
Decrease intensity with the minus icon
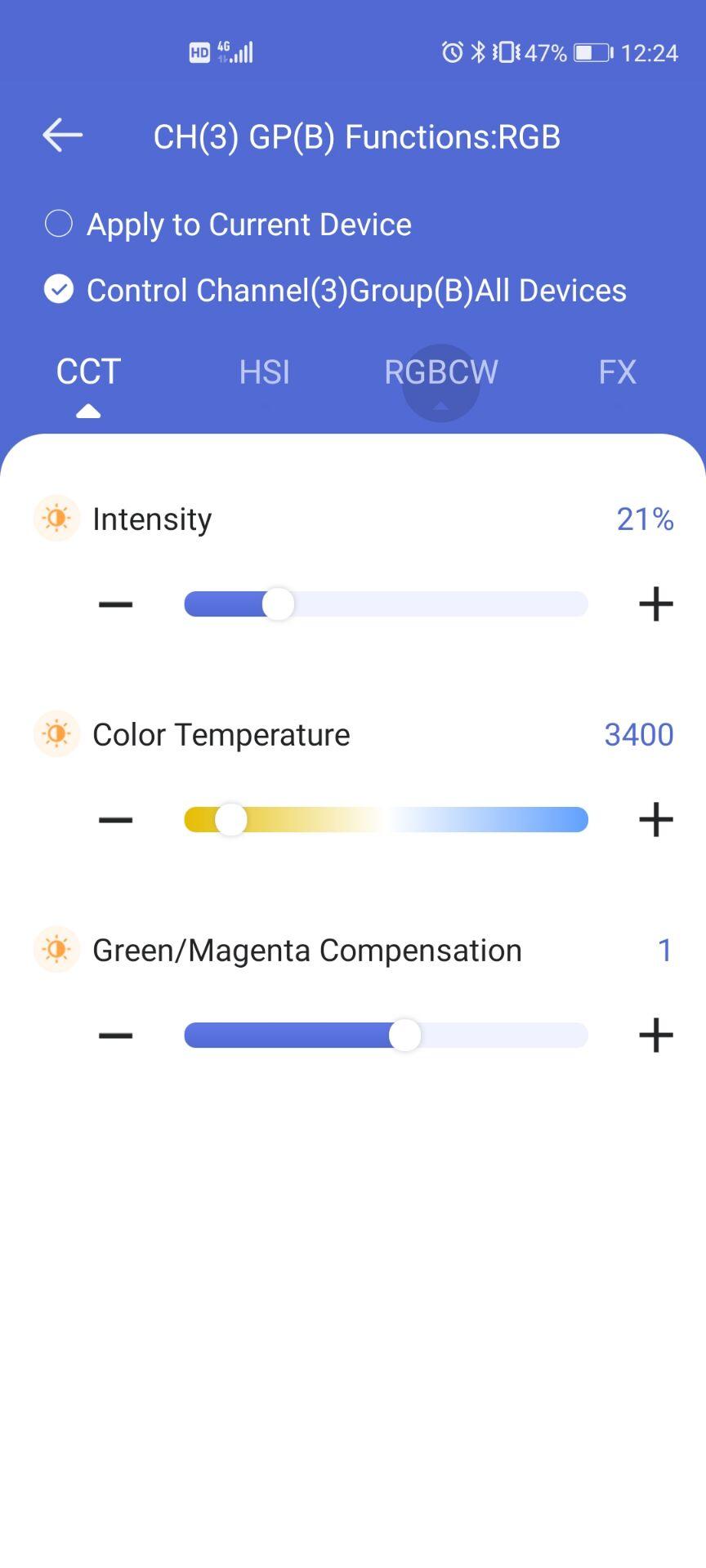coord(115,604)
